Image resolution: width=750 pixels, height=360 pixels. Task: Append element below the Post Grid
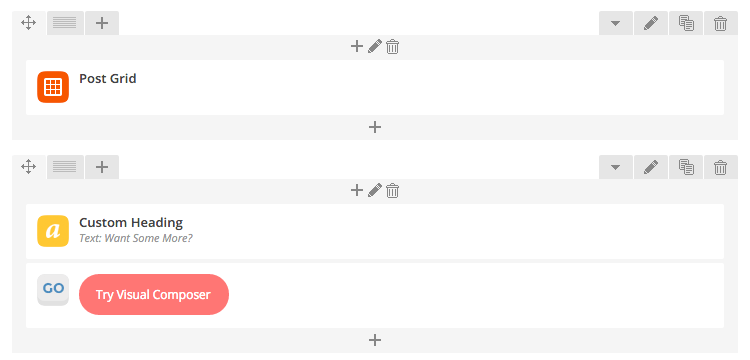click(x=375, y=127)
